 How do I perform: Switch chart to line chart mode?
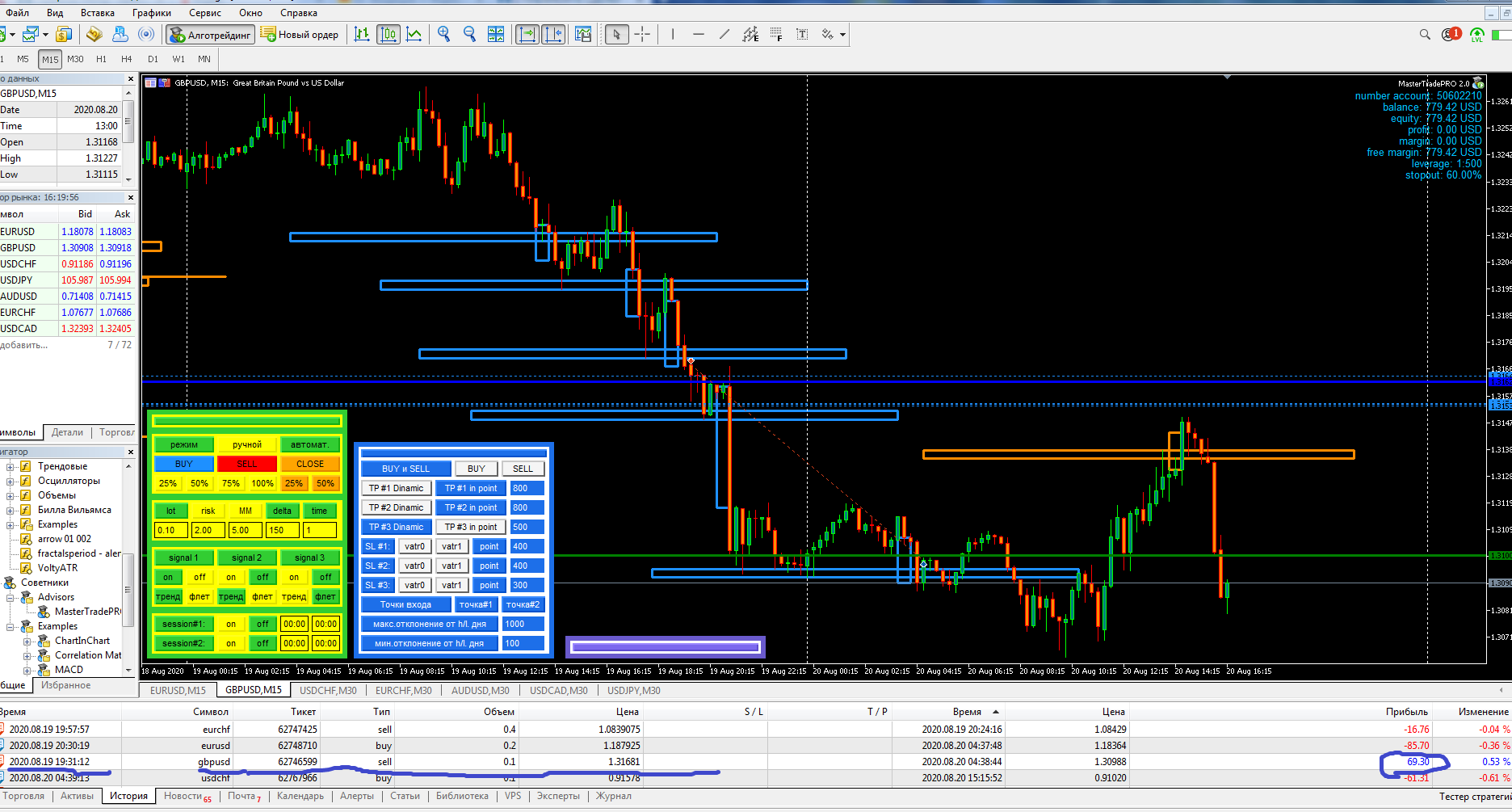pyautogui.click(x=414, y=34)
